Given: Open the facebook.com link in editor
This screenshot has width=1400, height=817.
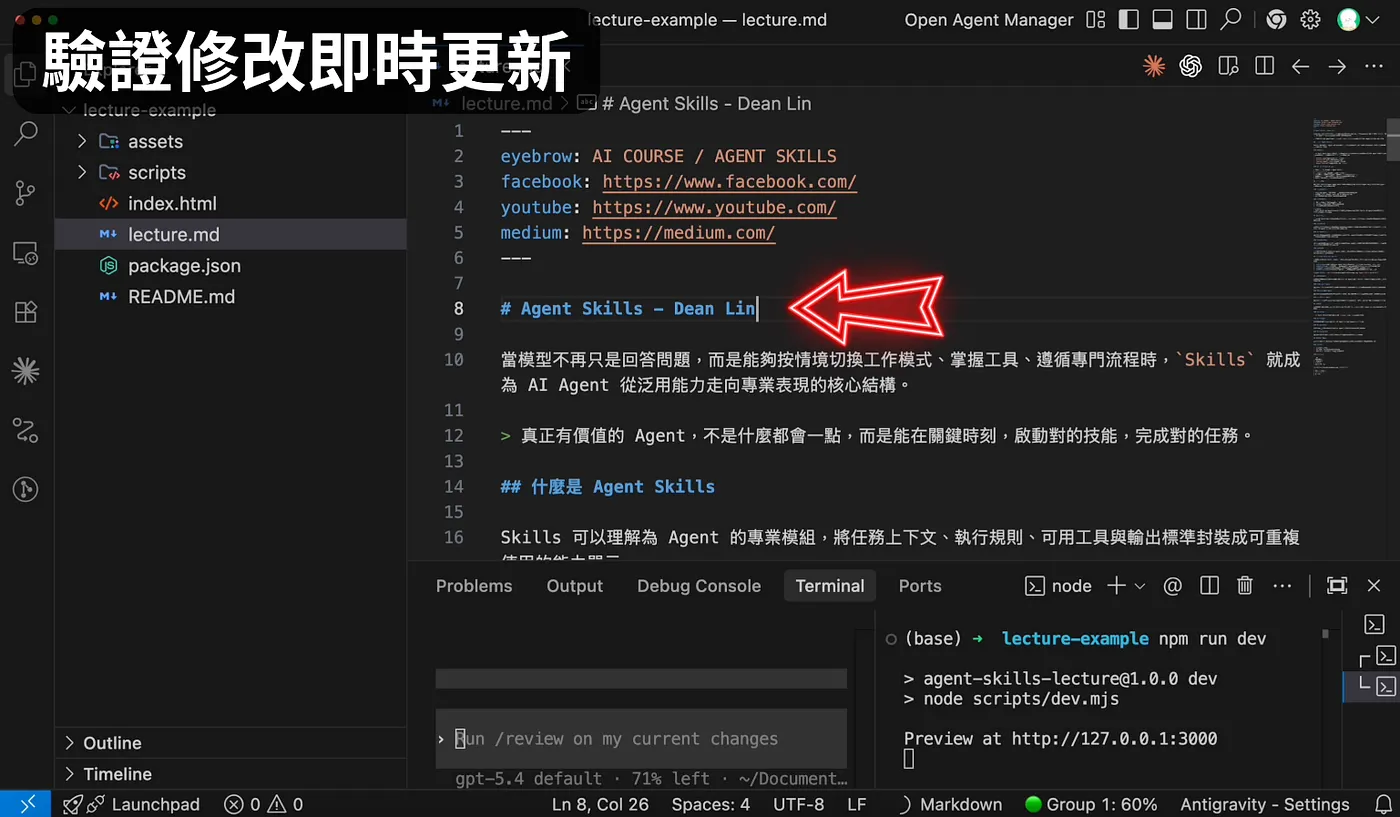Looking at the screenshot, I should pos(730,181).
